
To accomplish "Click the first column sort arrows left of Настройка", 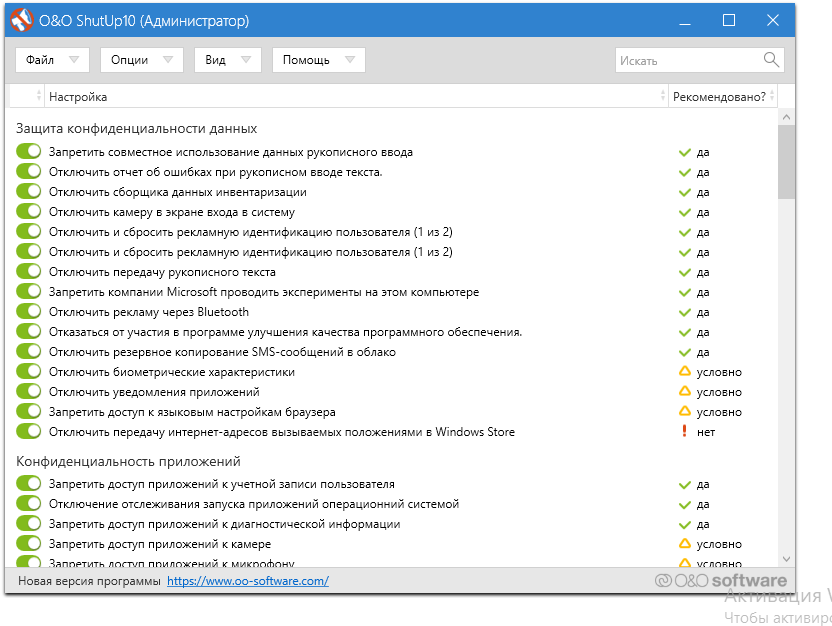I will [39, 96].
